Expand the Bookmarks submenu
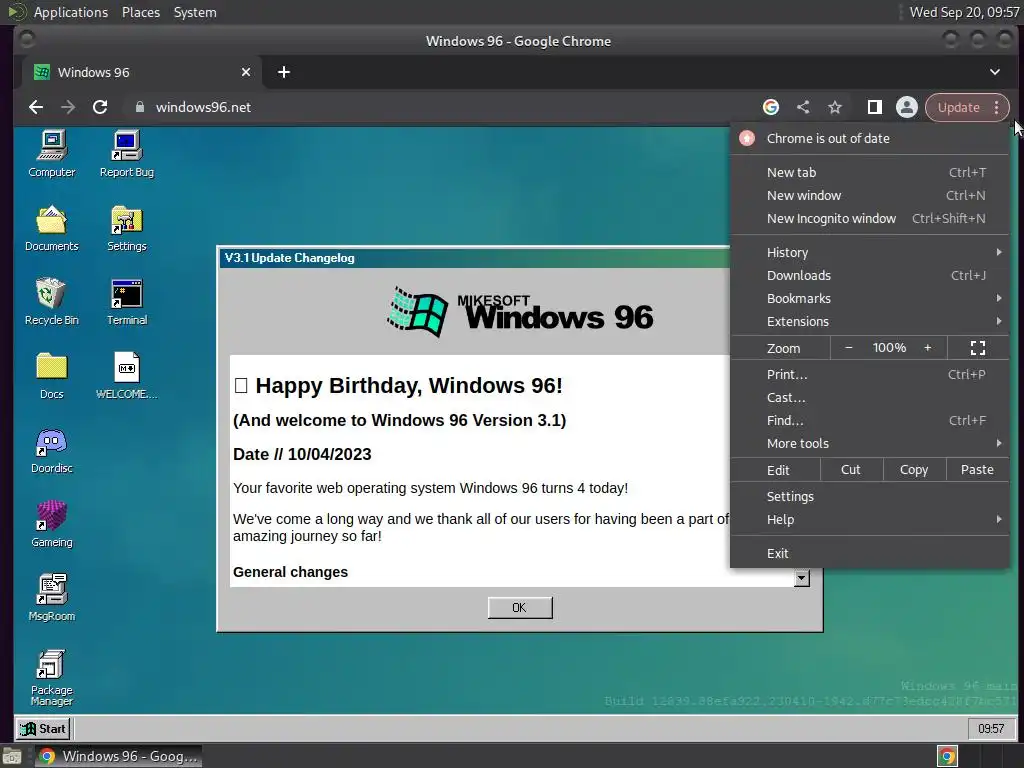Image resolution: width=1024 pixels, height=768 pixels. (870, 298)
